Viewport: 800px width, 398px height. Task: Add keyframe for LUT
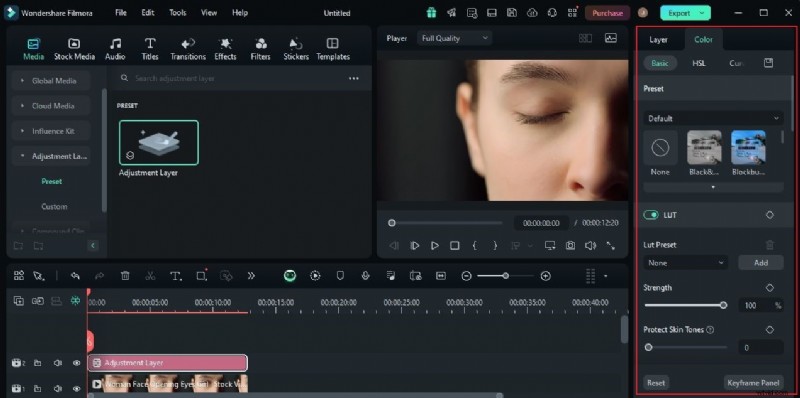(x=770, y=215)
